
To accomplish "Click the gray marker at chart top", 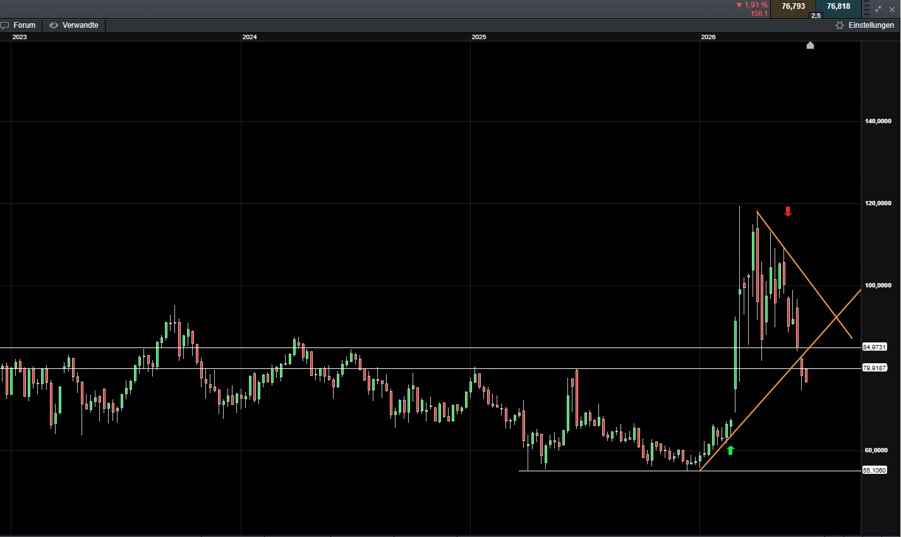I will [810, 45].
